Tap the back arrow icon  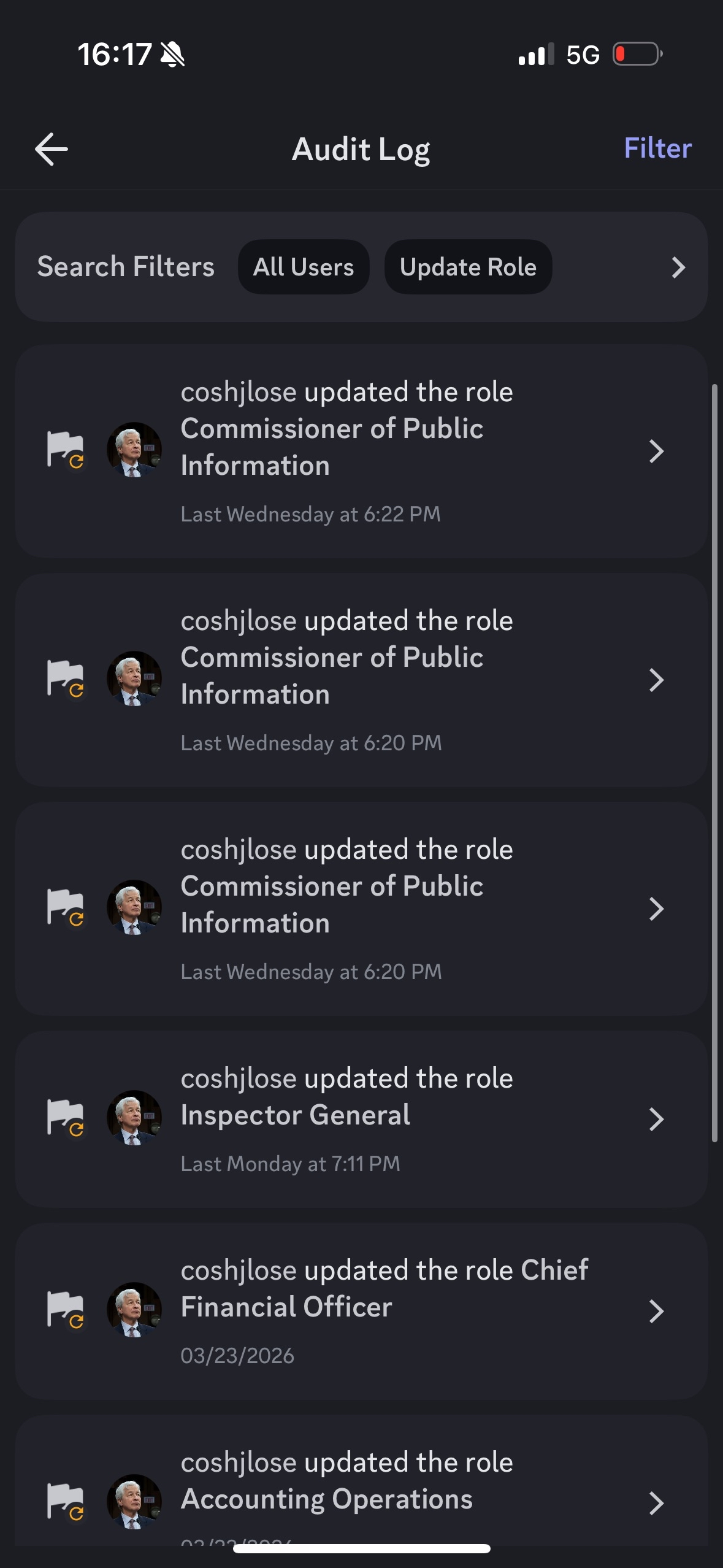52,149
